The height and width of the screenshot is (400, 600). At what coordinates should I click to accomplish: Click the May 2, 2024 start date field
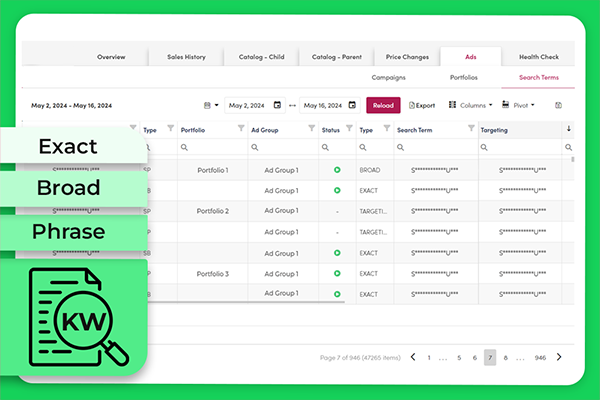click(255, 105)
